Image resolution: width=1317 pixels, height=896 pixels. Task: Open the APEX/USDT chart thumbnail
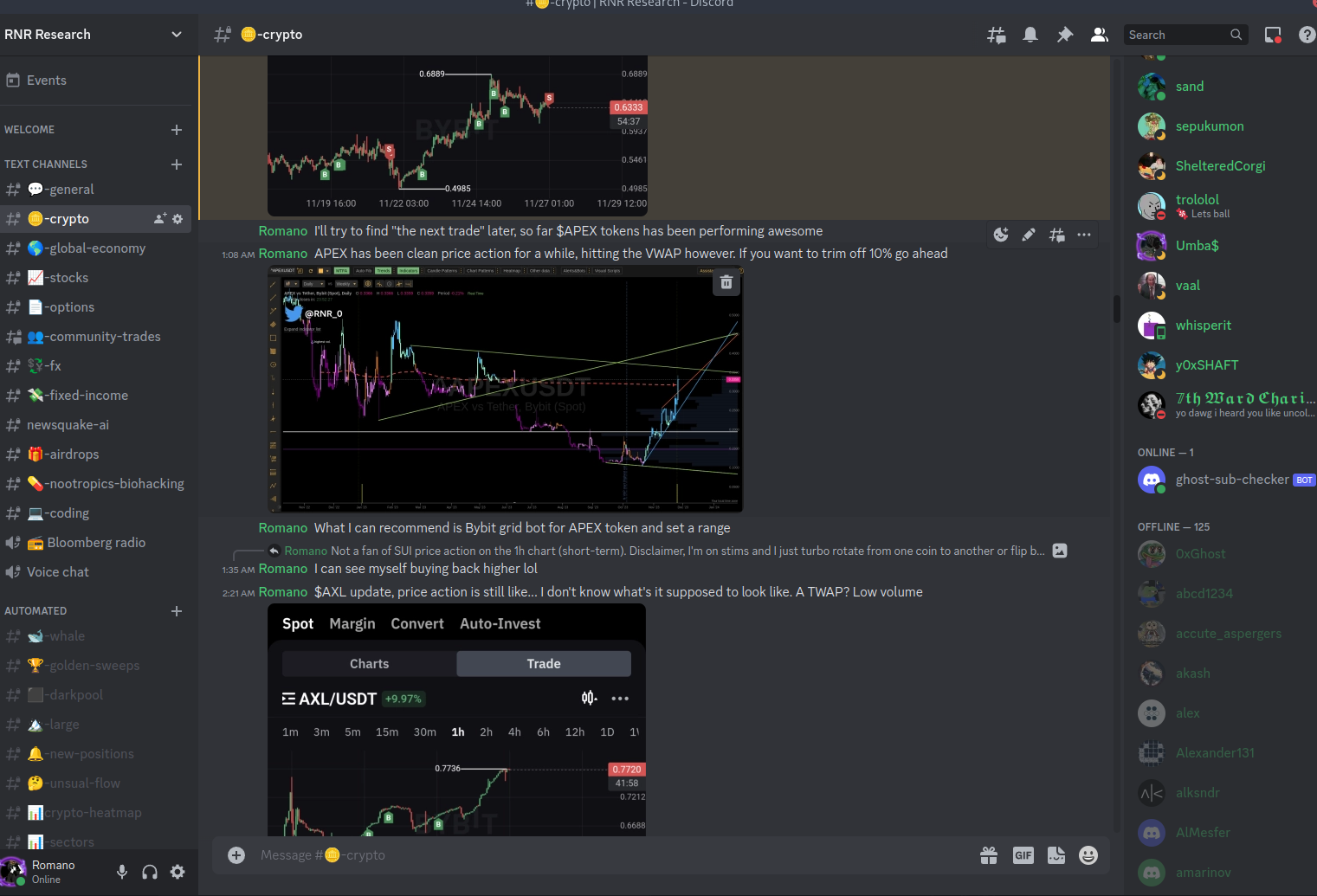click(505, 389)
